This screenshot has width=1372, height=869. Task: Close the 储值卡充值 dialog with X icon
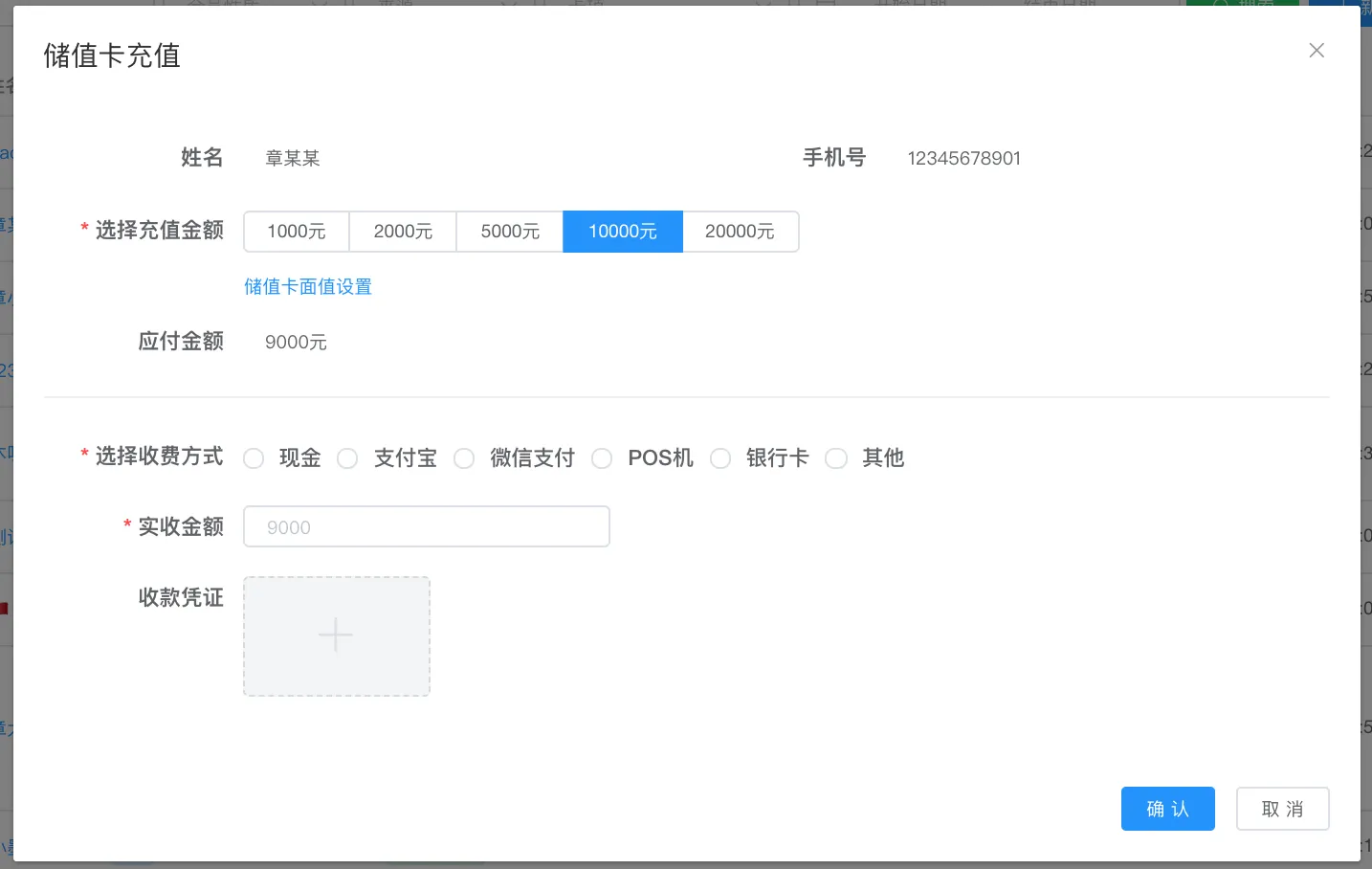[x=1317, y=51]
